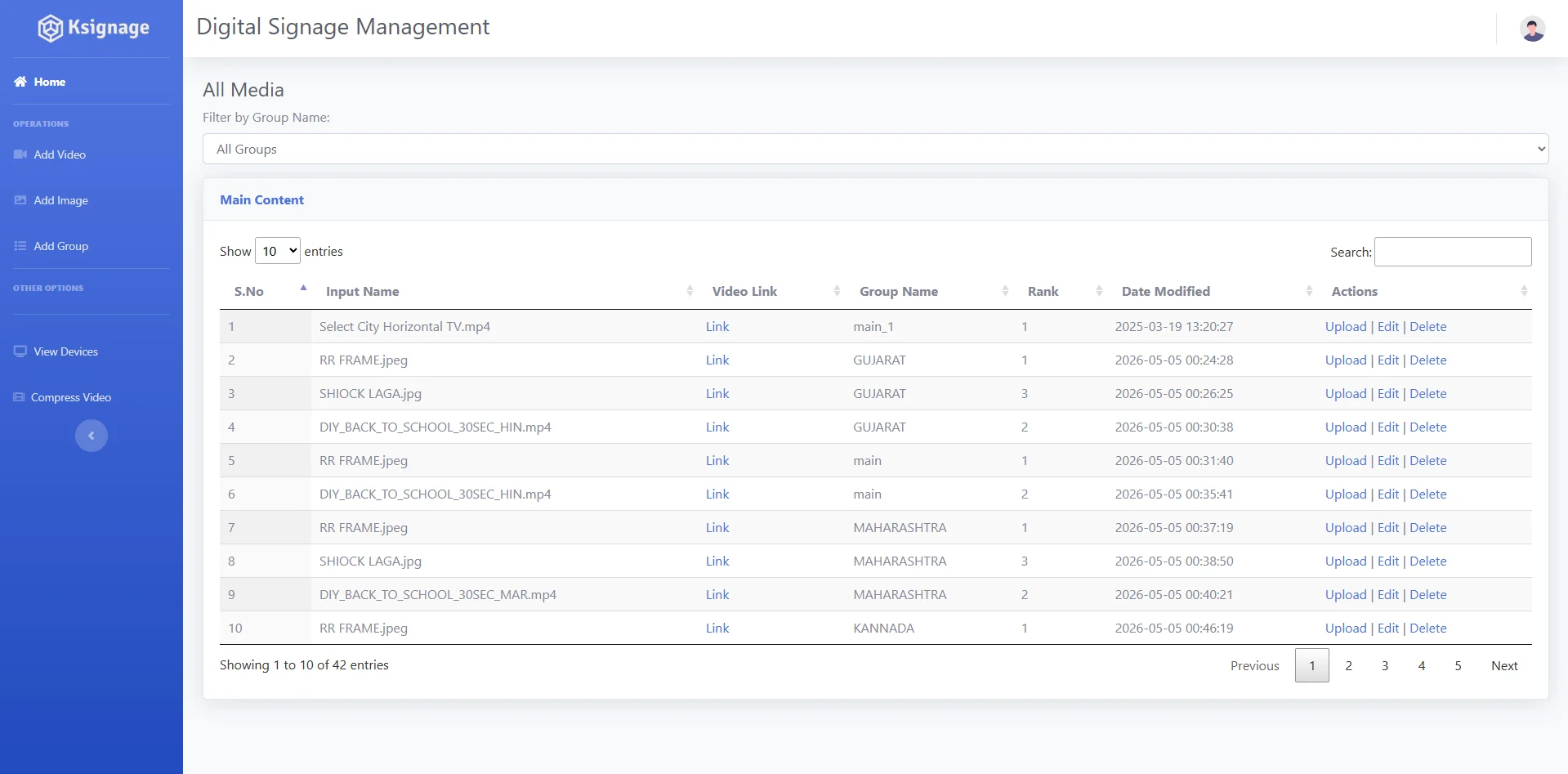
Task: Click Delete for row 10 KANNADA entry
Action: [1428, 628]
